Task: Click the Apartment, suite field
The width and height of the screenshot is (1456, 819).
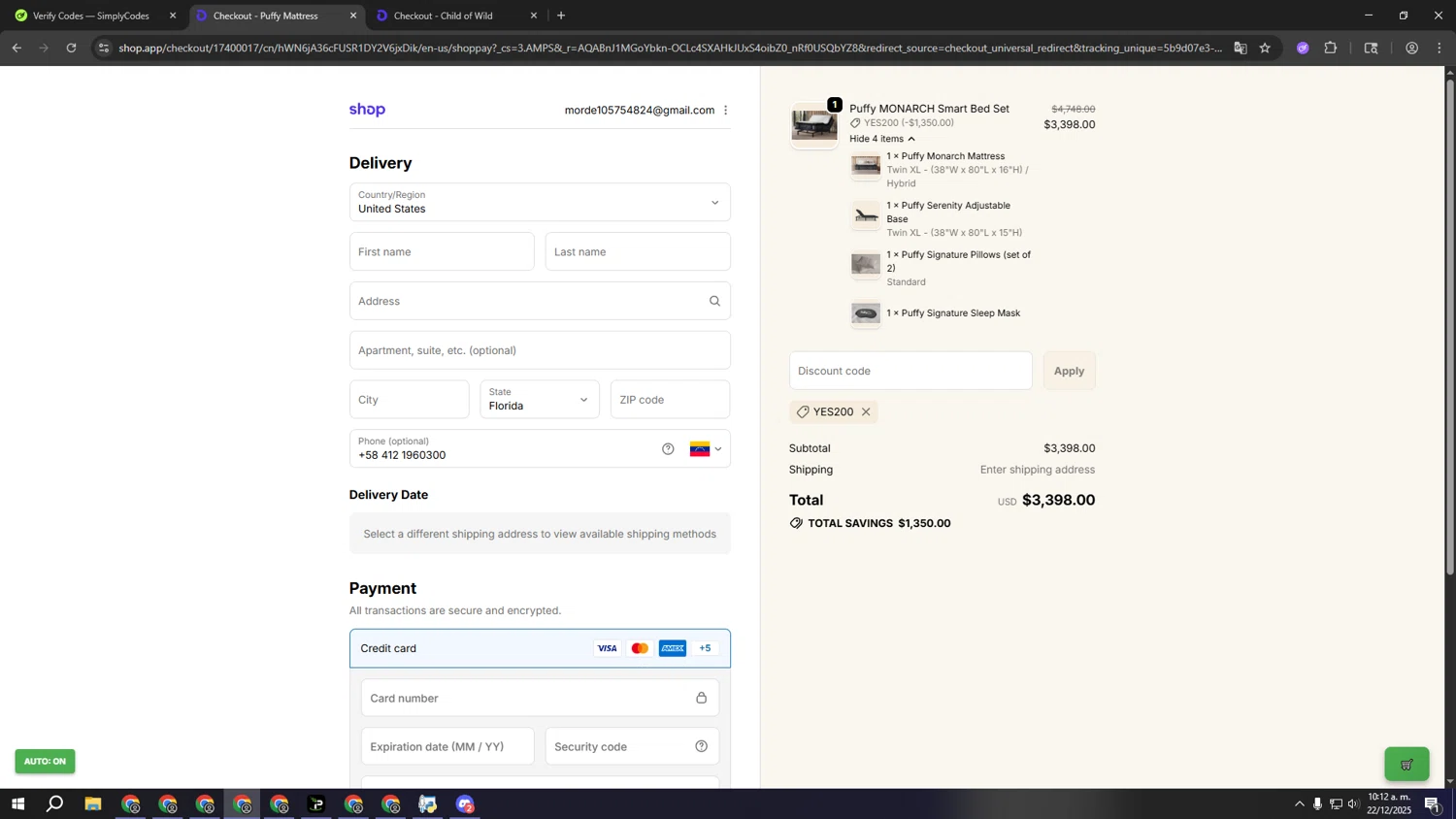Action: [540, 351]
